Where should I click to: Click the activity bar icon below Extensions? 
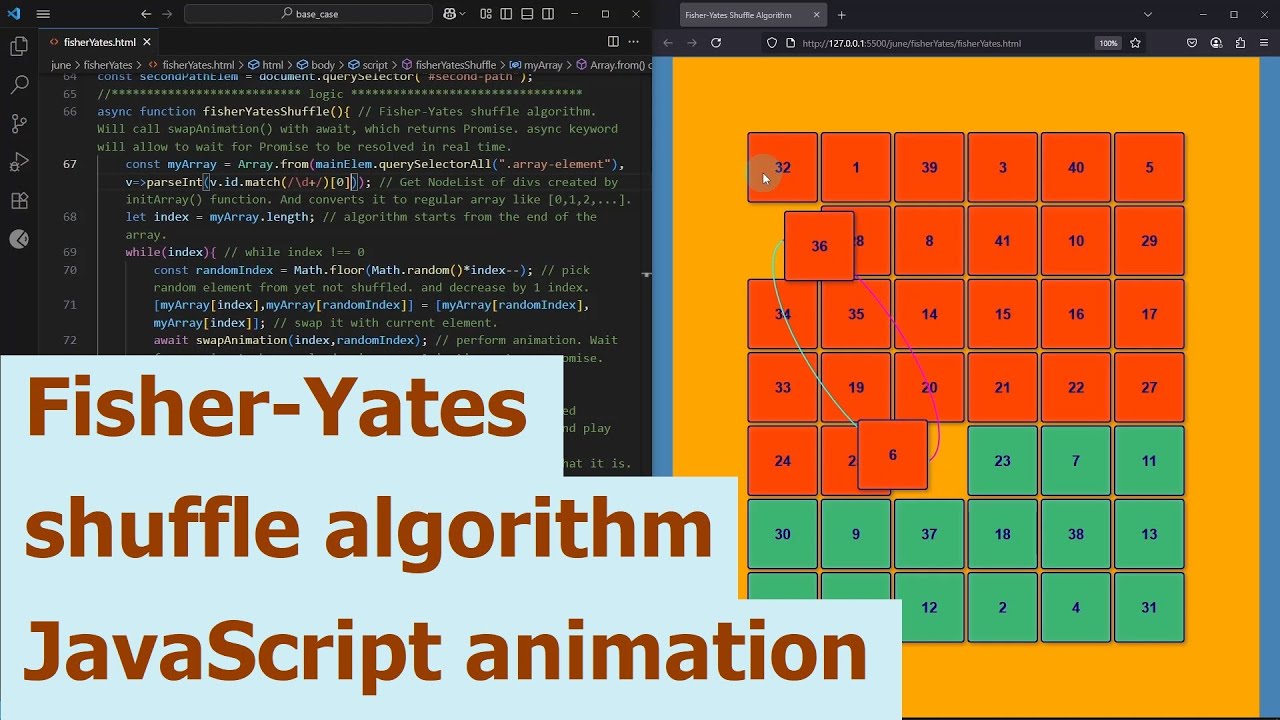(19, 239)
